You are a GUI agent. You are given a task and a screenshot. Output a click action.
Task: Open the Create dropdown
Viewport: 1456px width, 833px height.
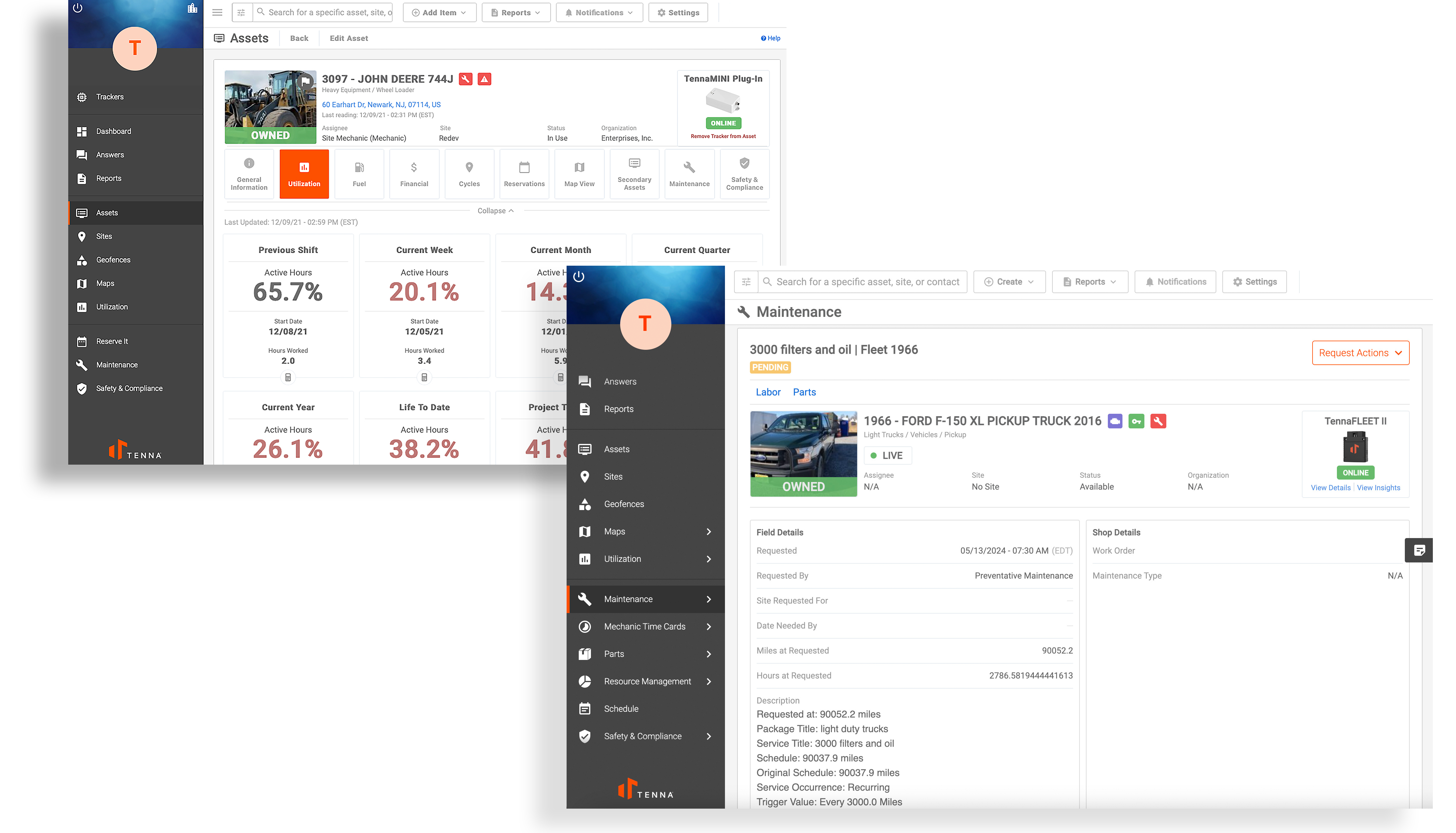(x=1009, y=282)
